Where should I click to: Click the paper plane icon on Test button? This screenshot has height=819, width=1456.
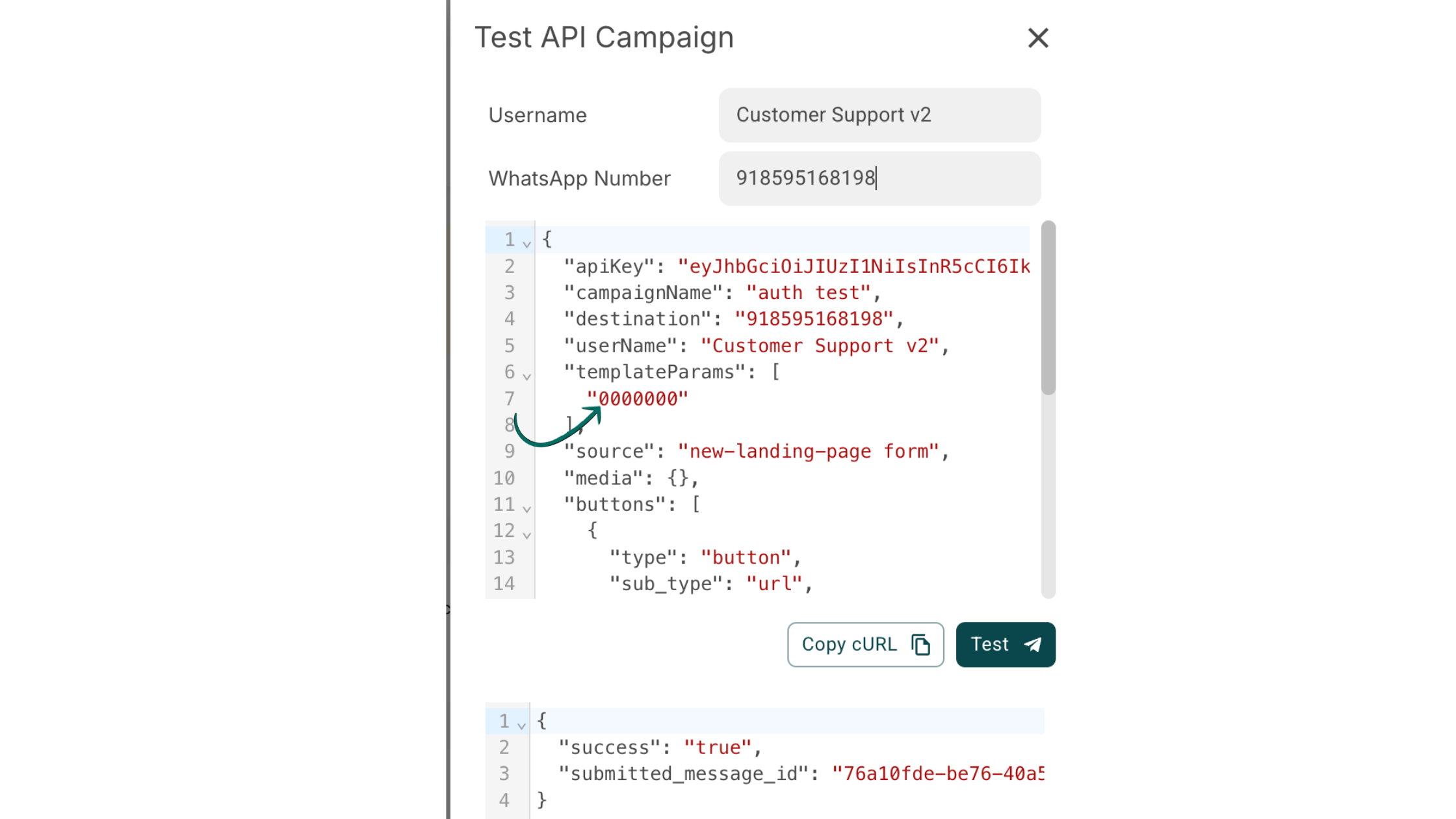click(1031, 644)
